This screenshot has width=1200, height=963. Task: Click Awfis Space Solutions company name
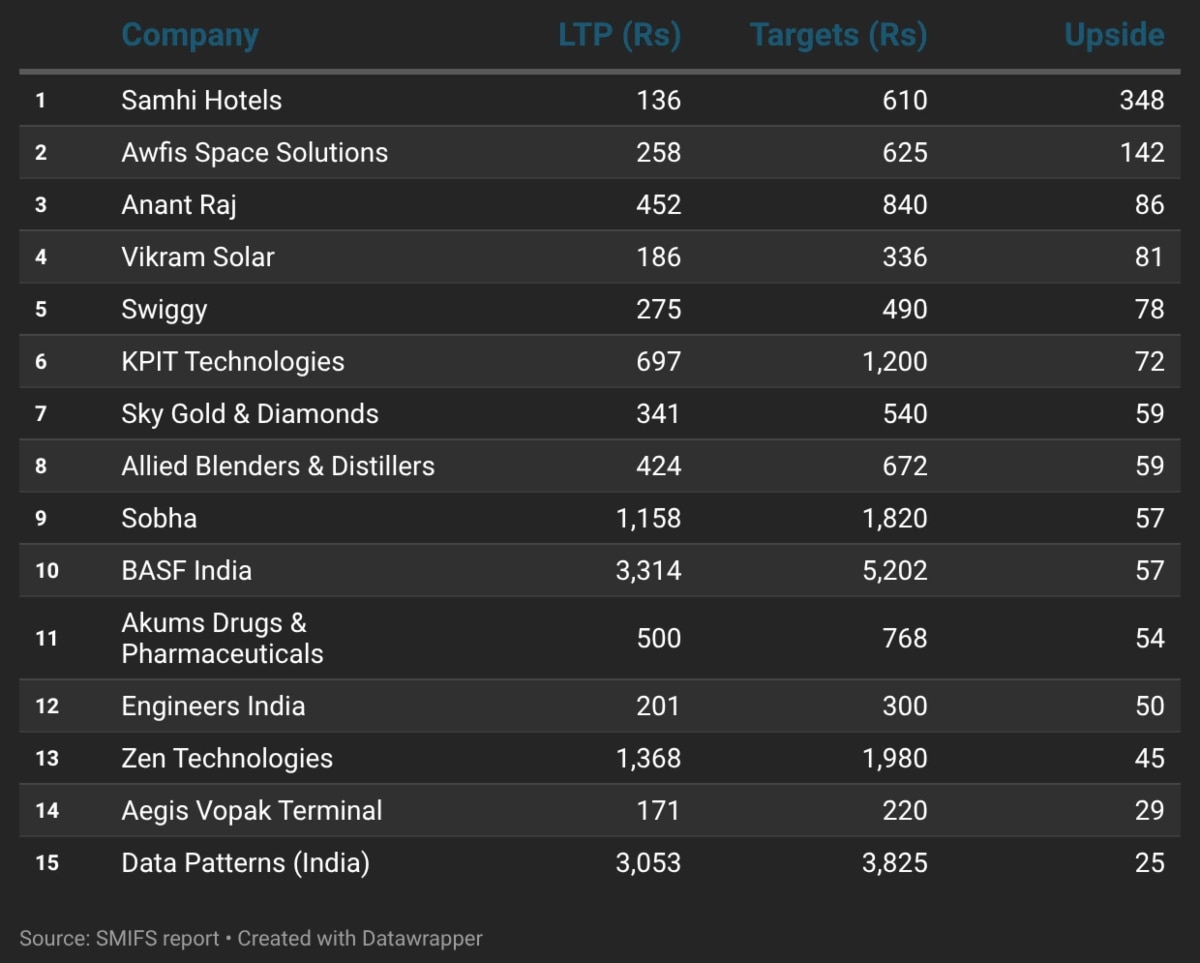[x=254, y=152]
